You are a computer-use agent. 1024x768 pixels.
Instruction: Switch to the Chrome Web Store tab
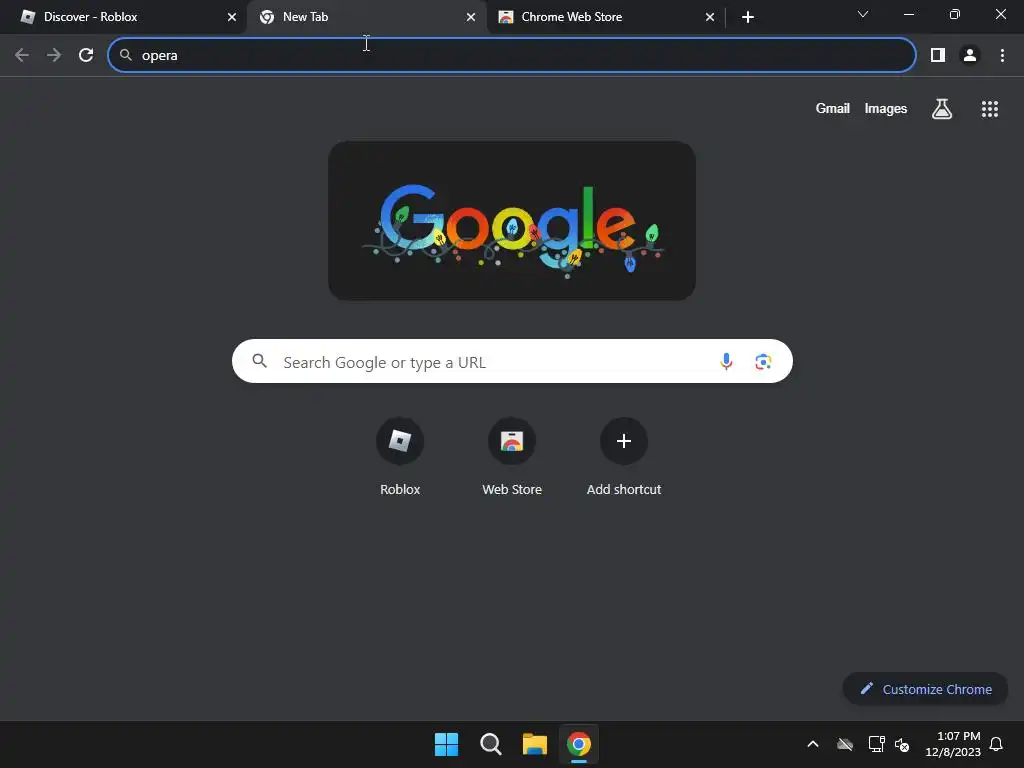point(605,17)
